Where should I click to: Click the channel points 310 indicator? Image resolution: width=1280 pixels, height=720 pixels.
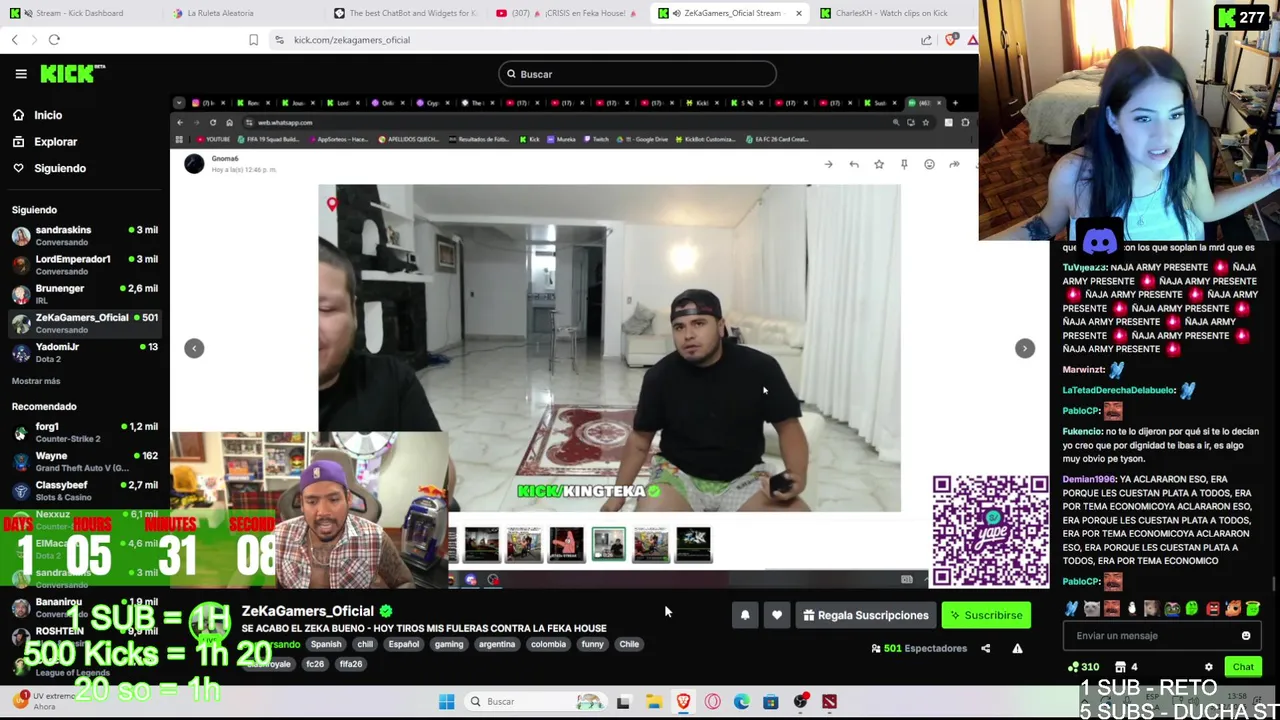[x=1083, y=667]
